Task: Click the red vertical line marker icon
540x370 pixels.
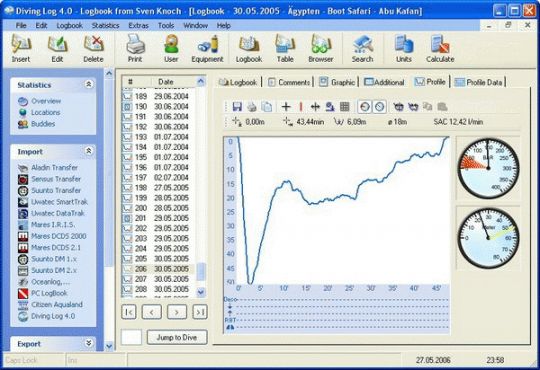Action: click(301, 107)
